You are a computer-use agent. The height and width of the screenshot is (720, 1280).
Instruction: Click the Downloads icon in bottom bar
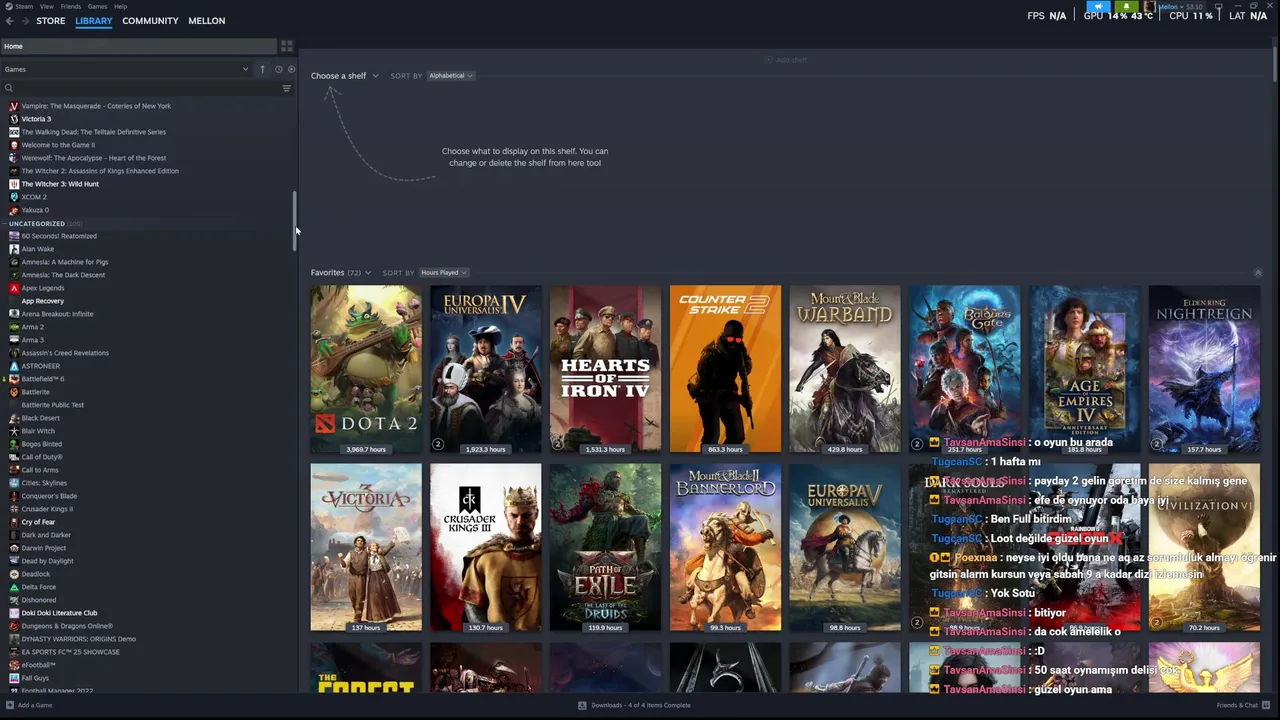tap(582, 705)
